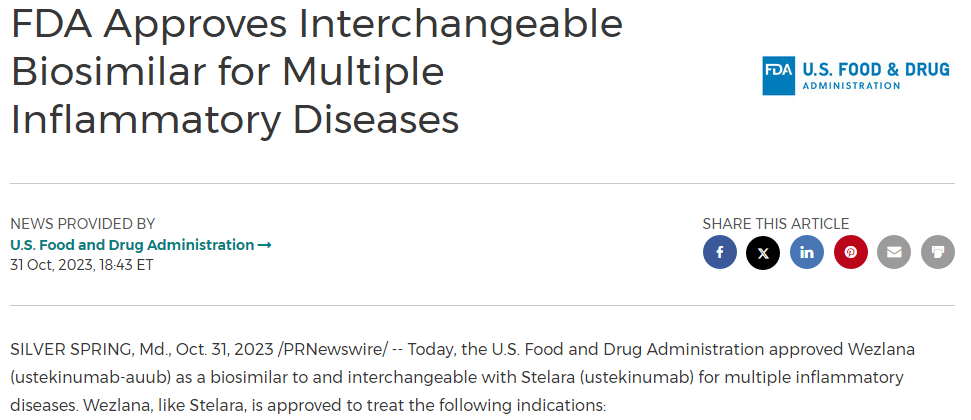The width and height of the screenshot is (971, 420).
Task: Share the article on X
Action: 763,252
